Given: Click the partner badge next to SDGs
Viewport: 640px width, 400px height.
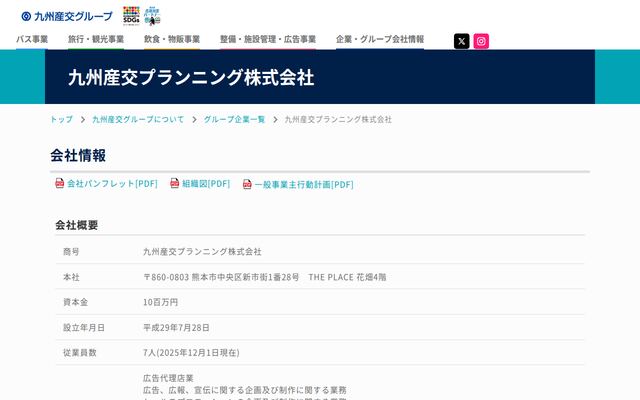Looking at the screenshot, I should [x=152, y=16].
